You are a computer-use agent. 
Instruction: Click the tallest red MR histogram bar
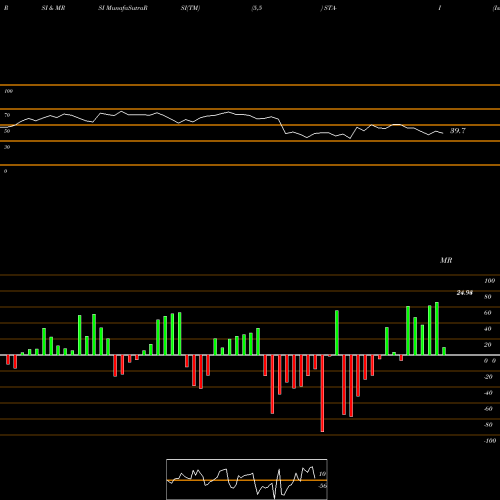pyautogui.click(x=322, y=393)
